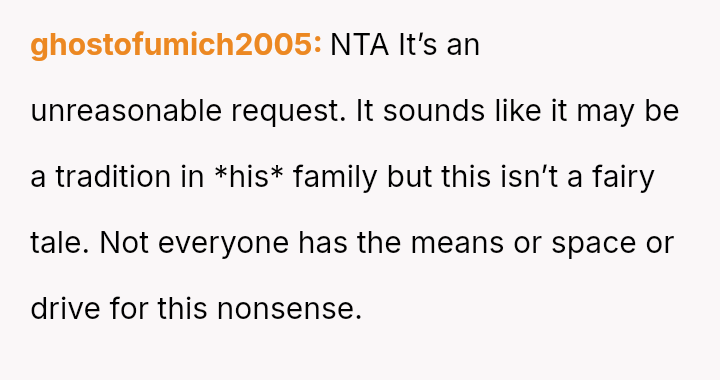Image resolution: width=720 pixels, height=380 pixels.
Task: Open ghostofumich2005's profile via the orange username
Action: (176, 45)
